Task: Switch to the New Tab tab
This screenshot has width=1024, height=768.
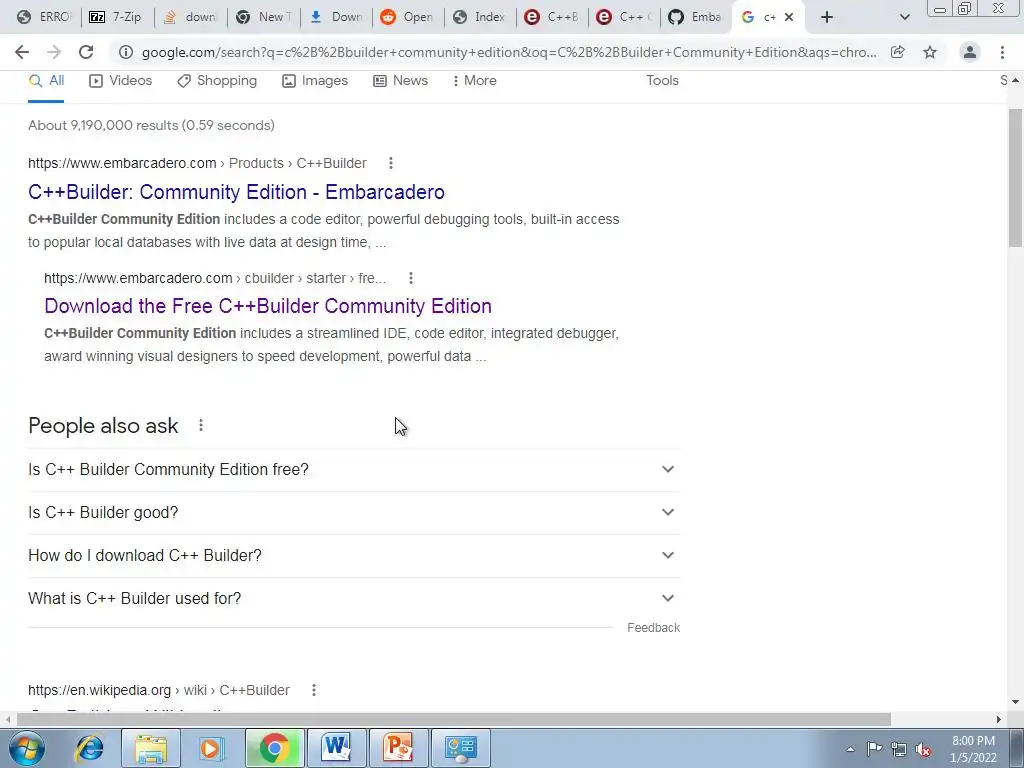Action: (x=263, y=17)
